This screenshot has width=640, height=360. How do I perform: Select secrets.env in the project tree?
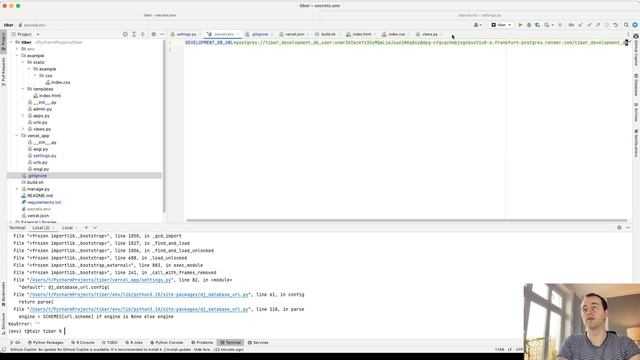coord(39,209)
